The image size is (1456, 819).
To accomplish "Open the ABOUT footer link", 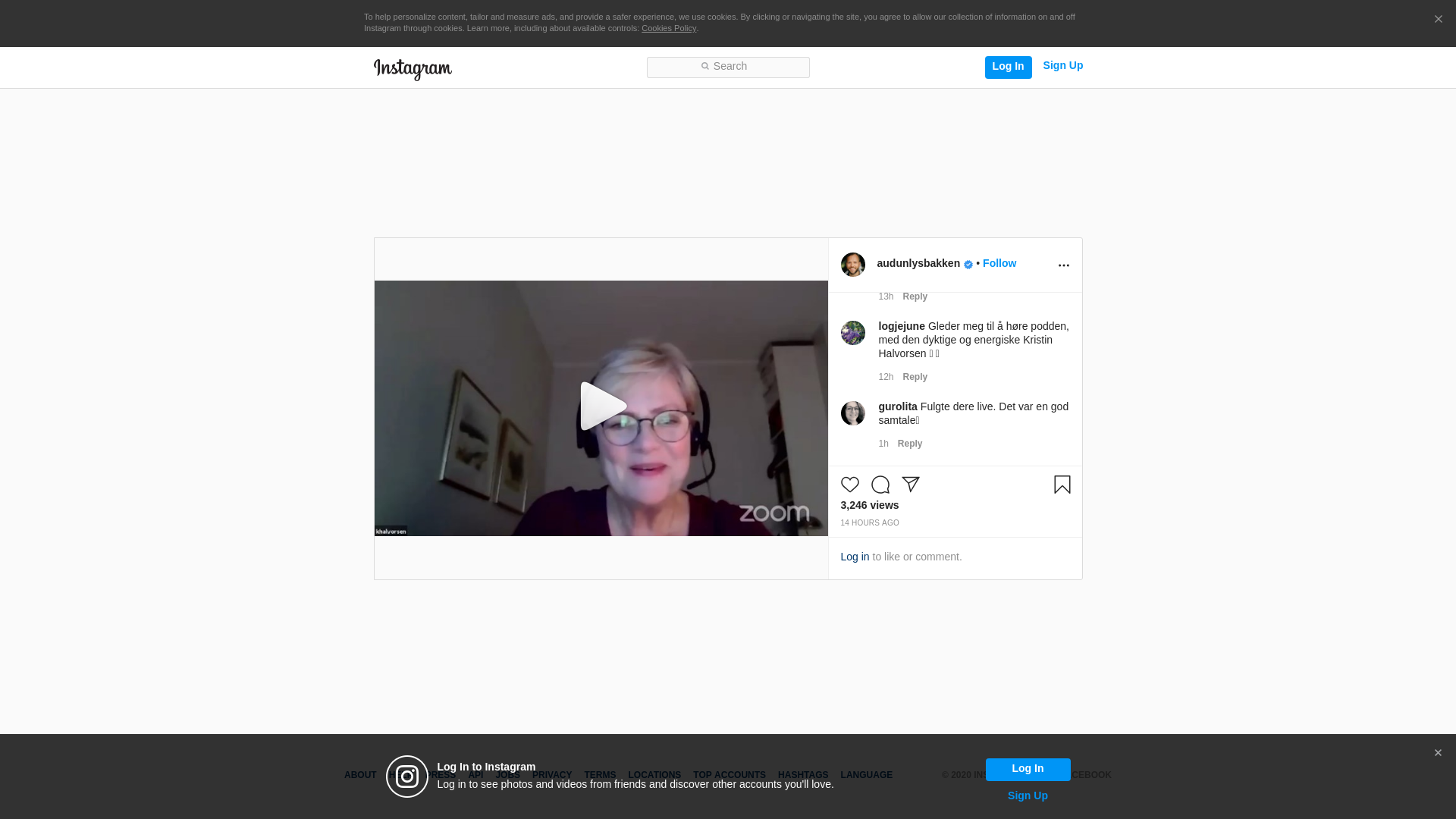I will point(360,775).
